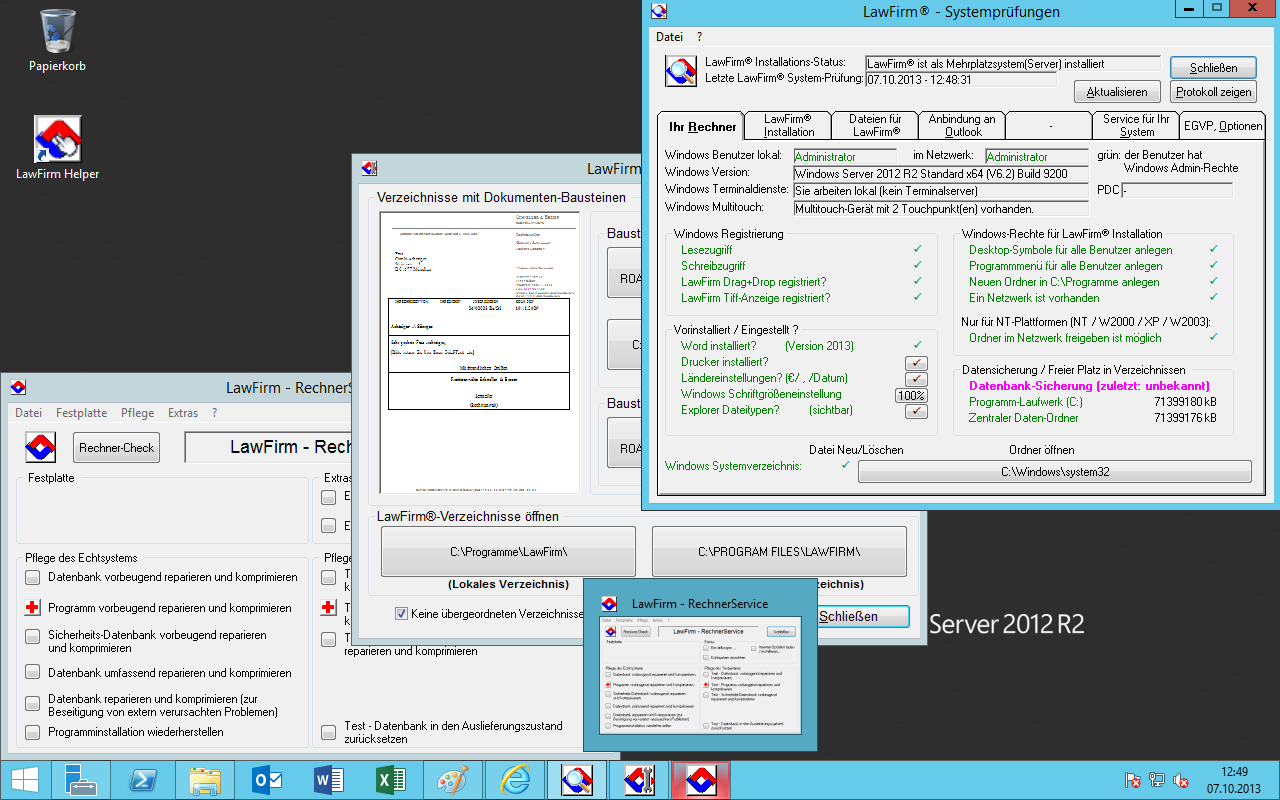This screenshot has width=1280, height=800.
Task: Click the LawFirm logo beside Rechner-Check
Action: pos(41,447)
